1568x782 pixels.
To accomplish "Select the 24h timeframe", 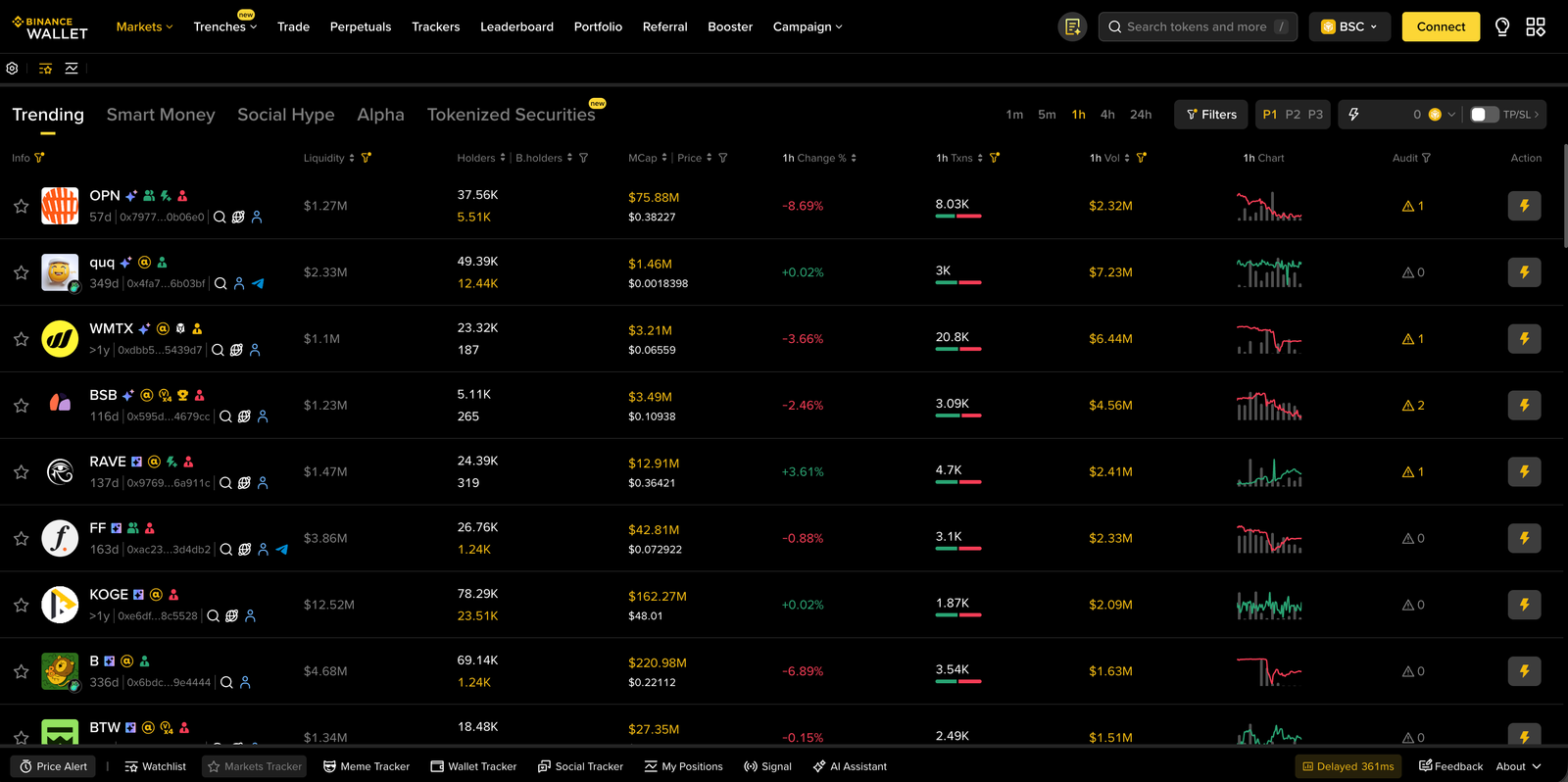I will (x=1141, y=115).
